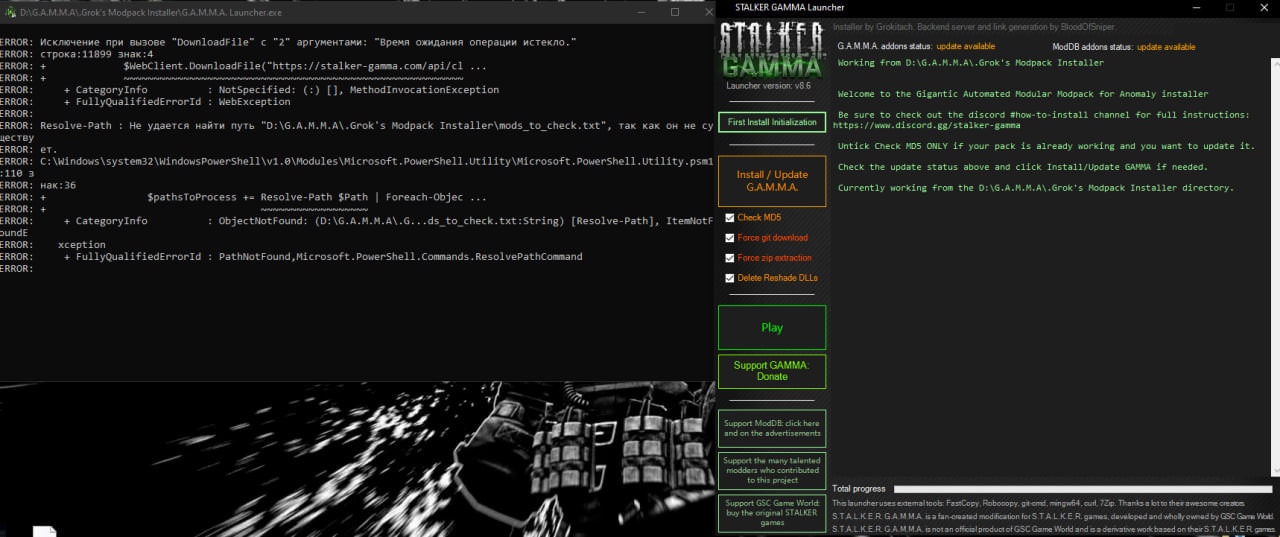Maximize the STALKER GAMMA Launcher window
Image resolution: width=1280 pixels, height=537 pixels.
pos(1230,7)
